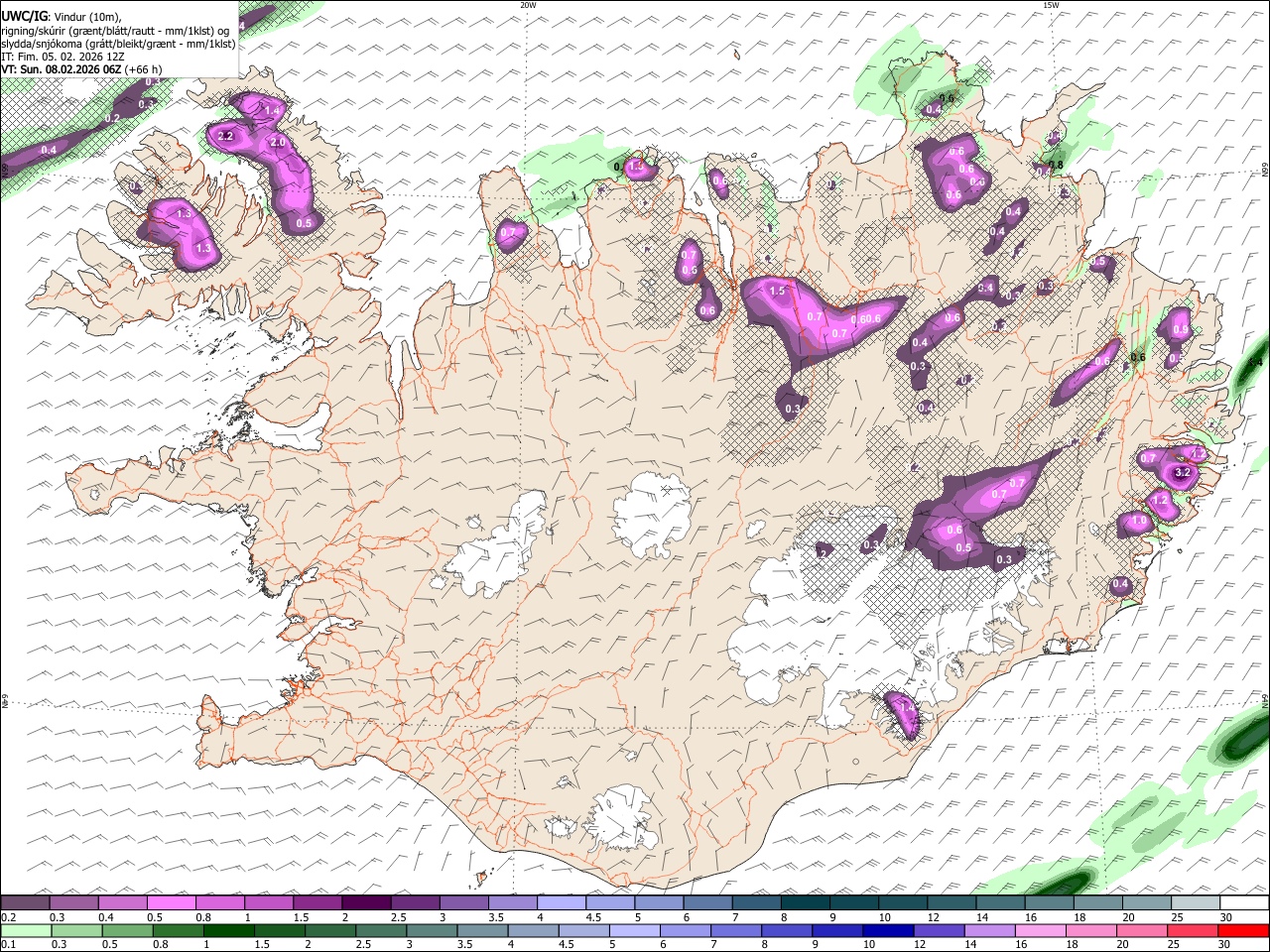Click the 0.8 swatch in the upper scale
This screenshot has height=952, width=1270.
click(x=219, y=902)
